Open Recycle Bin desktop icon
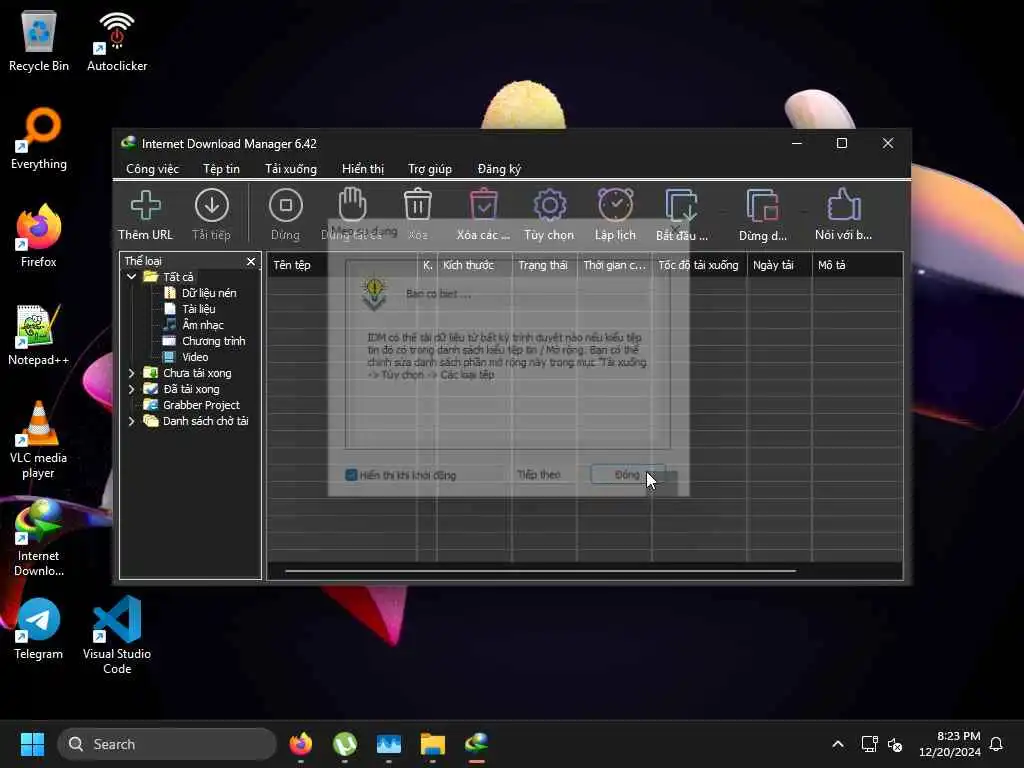 tap(39, 40)
